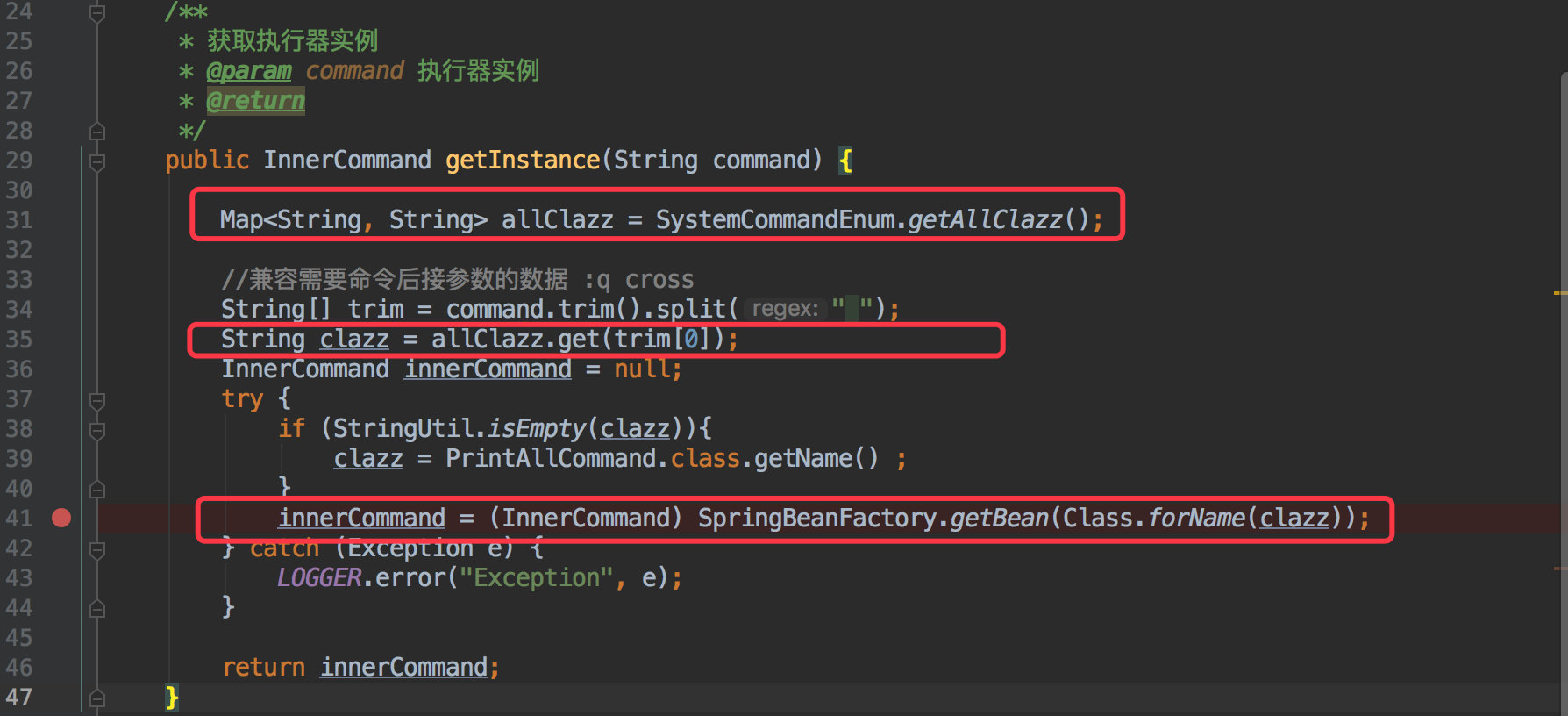Click the LOGGER constant on line 43
Image resolution: width=1568 pixels, height=716 pixels.
319,577
